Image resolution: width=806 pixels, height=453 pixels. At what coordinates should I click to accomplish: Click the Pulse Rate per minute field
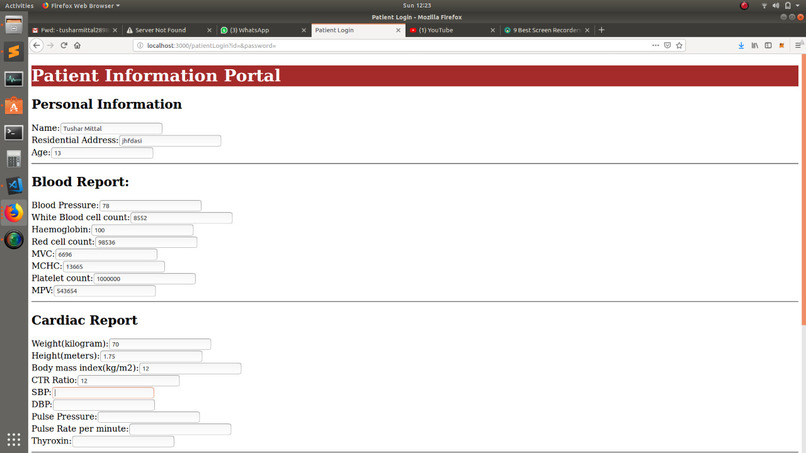click(180, 429)
